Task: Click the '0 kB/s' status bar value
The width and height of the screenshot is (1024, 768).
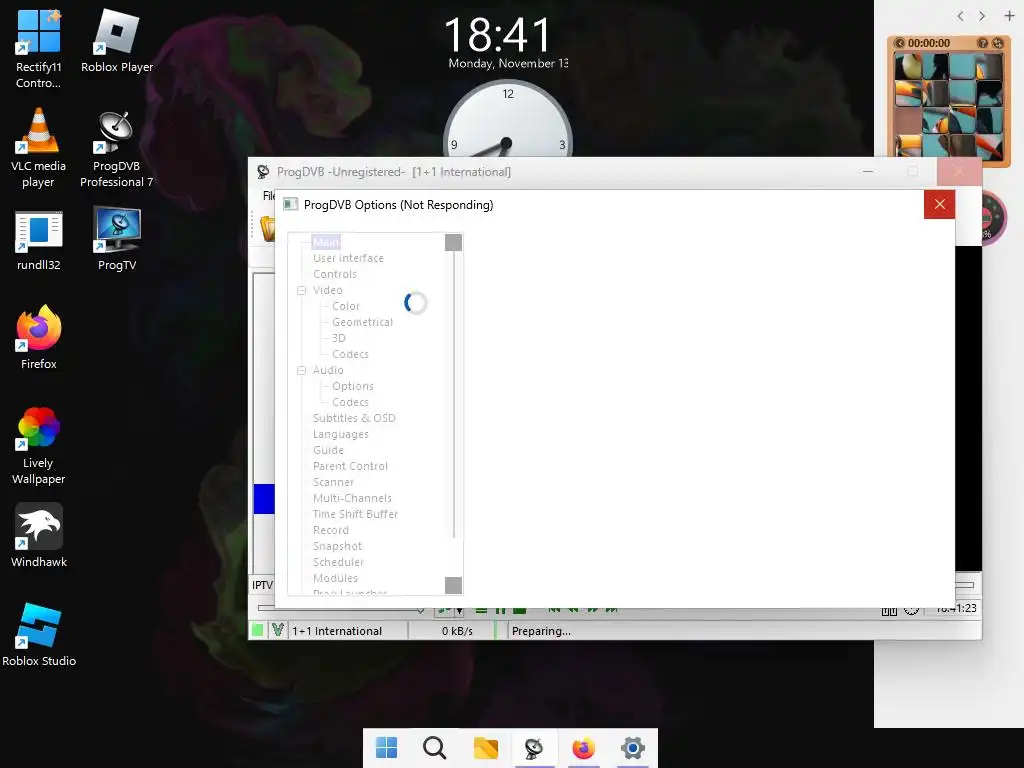Action: pos(457,631)
